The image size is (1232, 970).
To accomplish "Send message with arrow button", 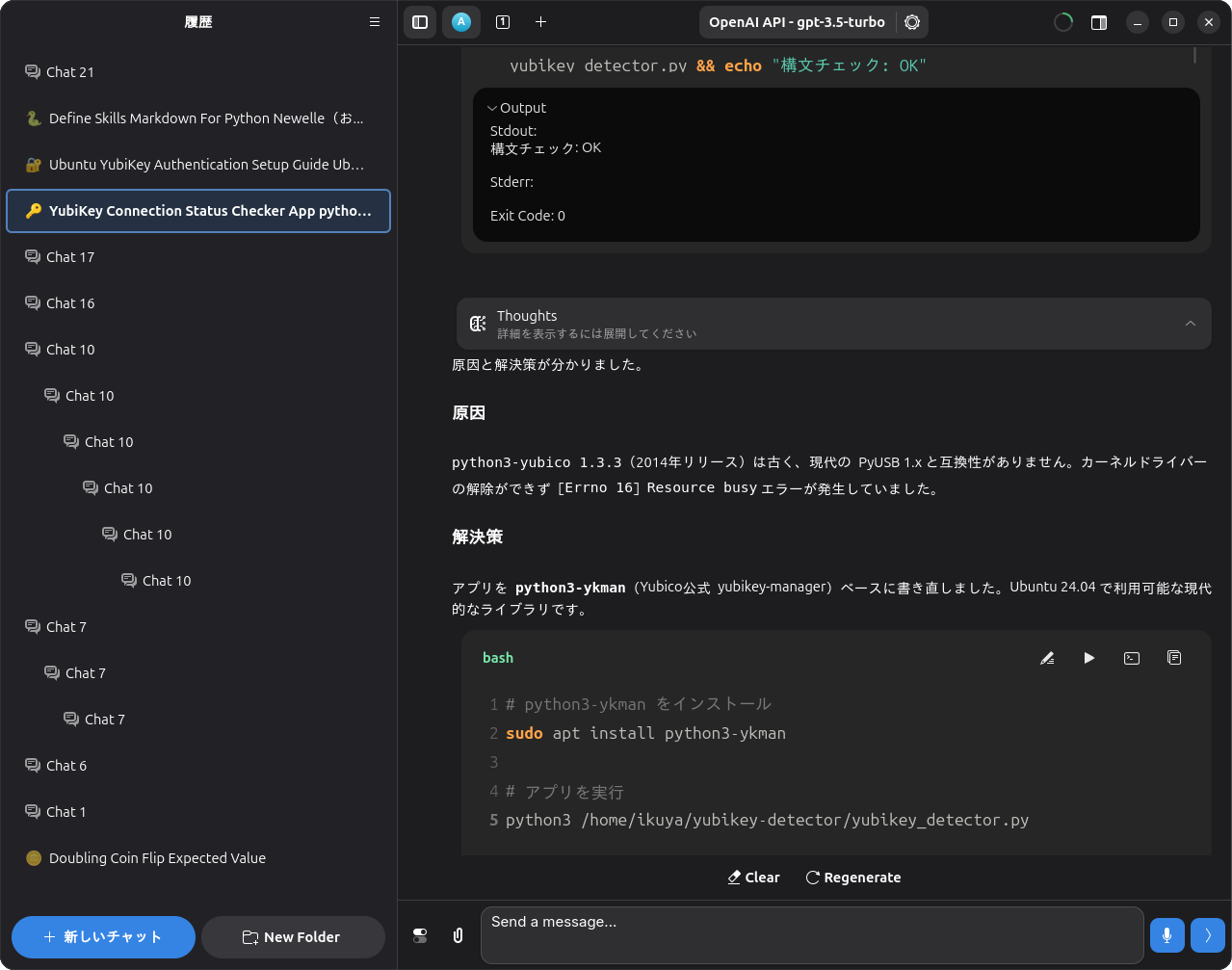I will [1208, 935].
